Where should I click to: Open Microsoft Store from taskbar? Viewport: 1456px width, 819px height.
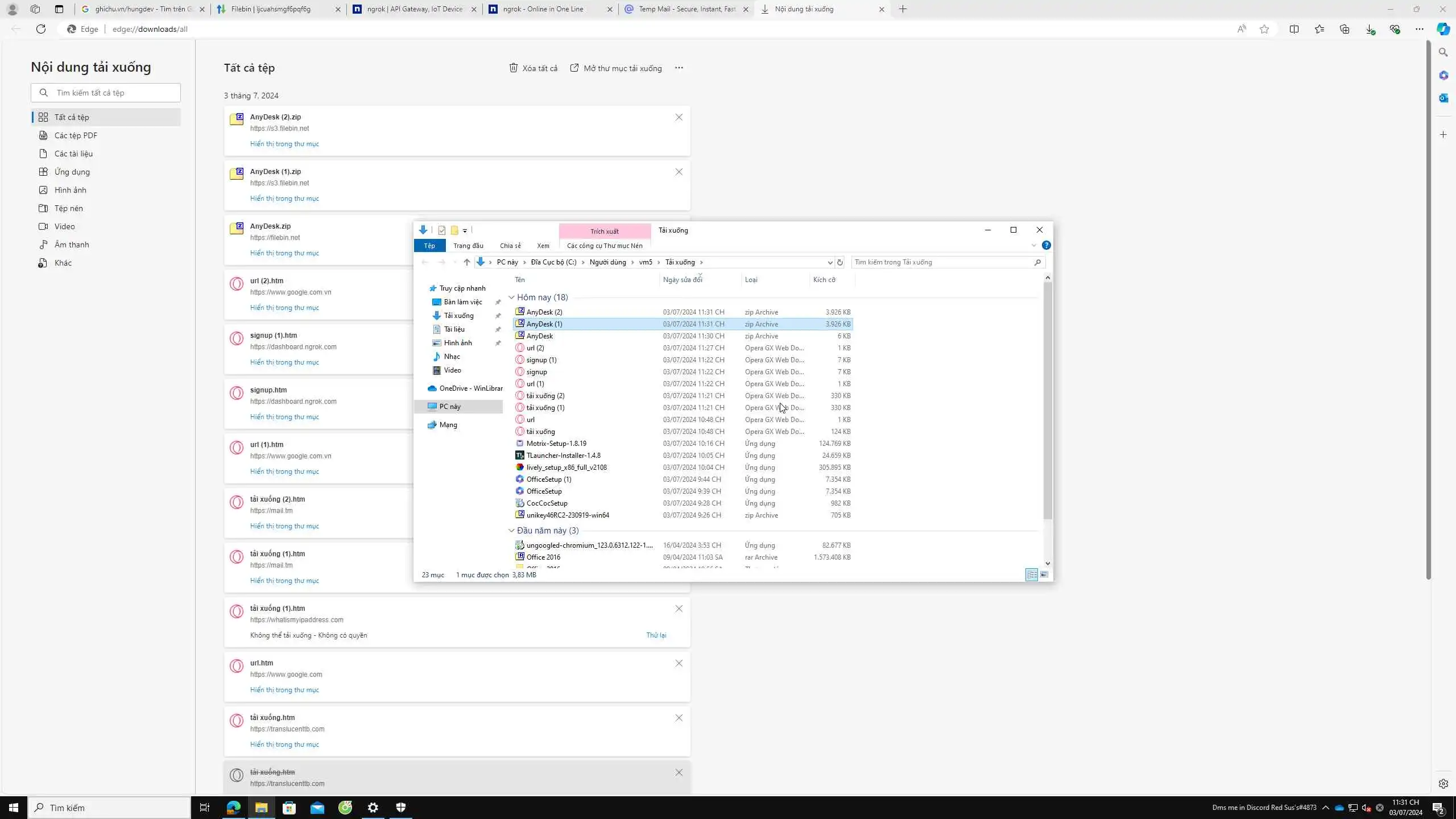(x=289, y=808)
